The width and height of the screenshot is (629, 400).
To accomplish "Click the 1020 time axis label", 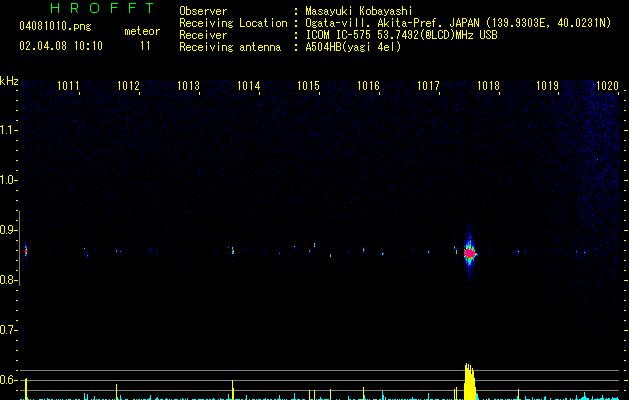I will coord(607,85).
